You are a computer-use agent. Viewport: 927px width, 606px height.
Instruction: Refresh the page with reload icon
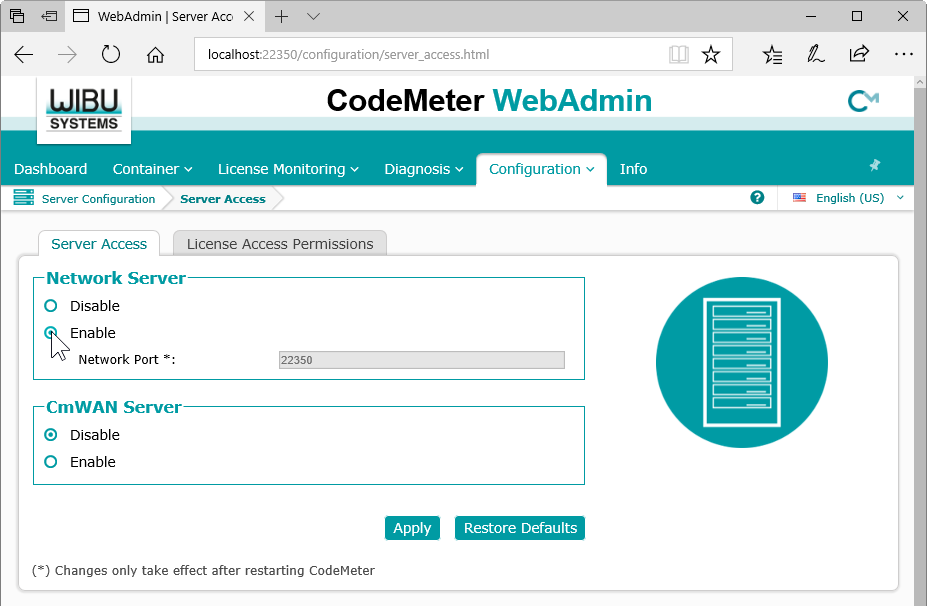111,55
